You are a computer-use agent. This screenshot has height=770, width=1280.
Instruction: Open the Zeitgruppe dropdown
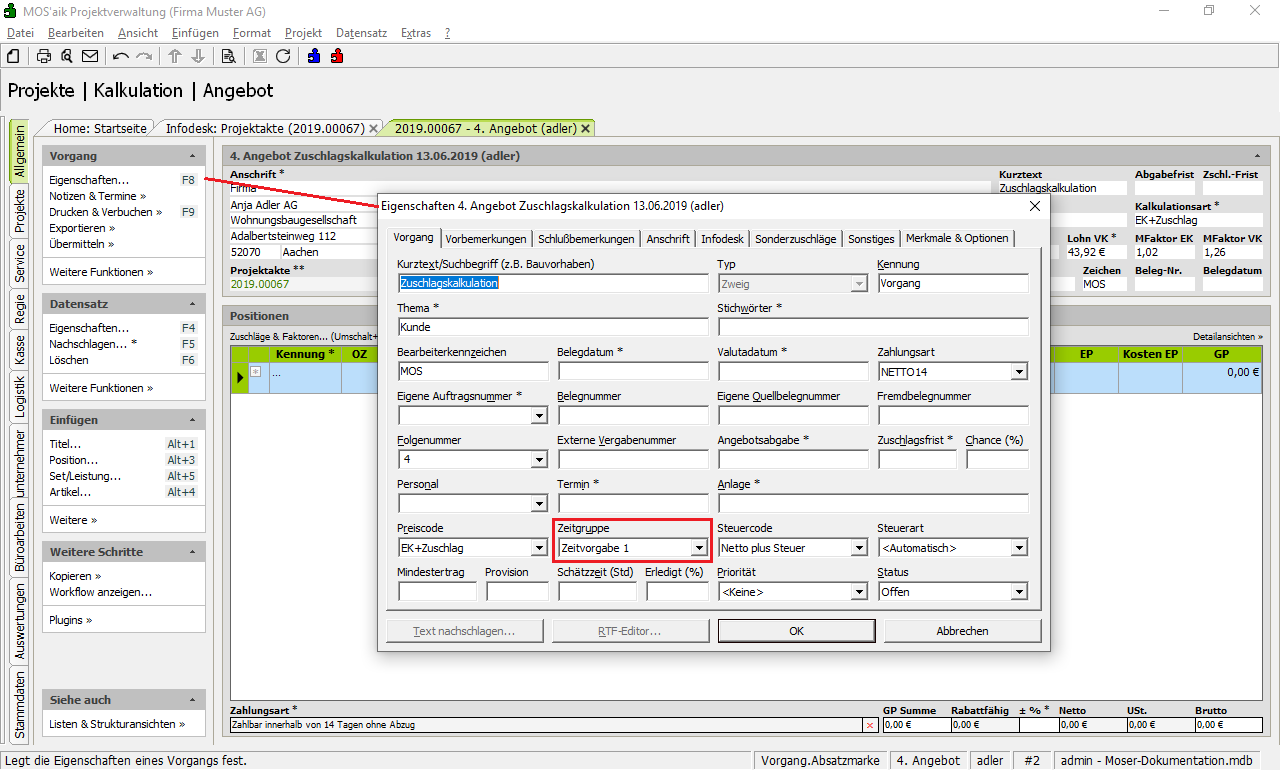(699, 548)
